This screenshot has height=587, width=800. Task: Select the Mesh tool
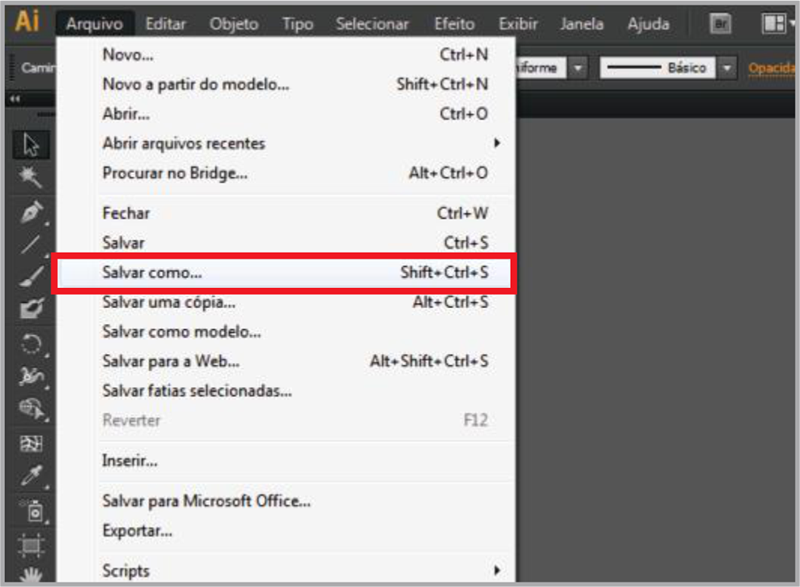pos(31,443)
